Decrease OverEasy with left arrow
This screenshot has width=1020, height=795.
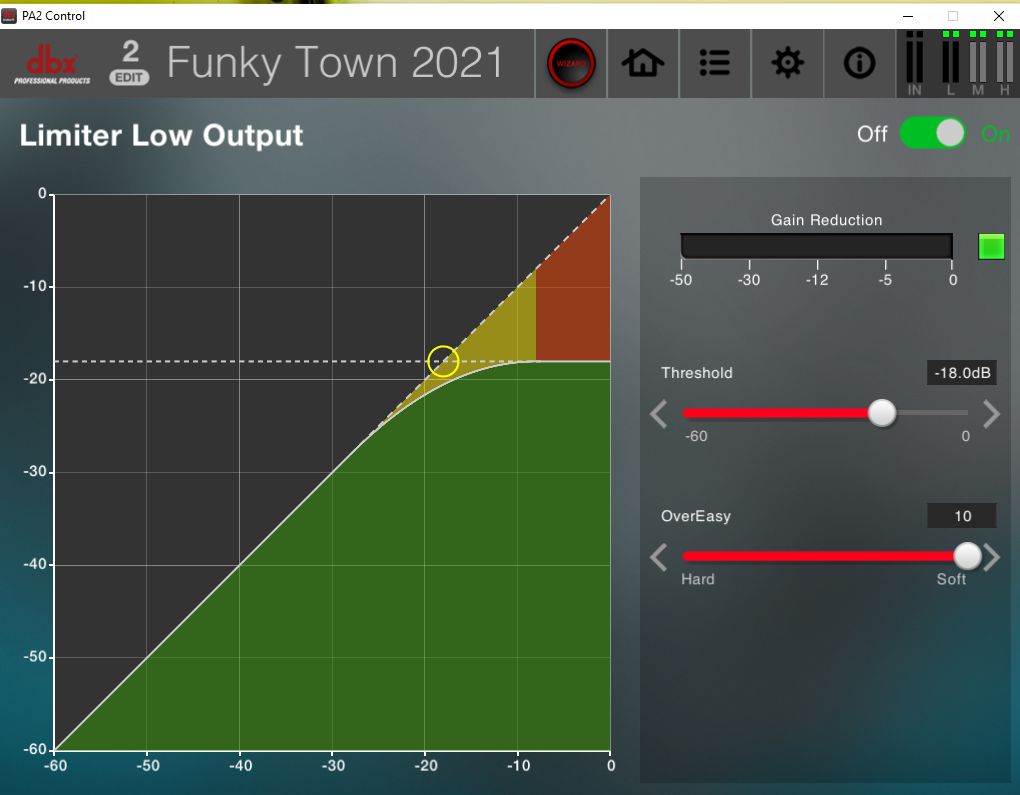(x=659, y=557)
